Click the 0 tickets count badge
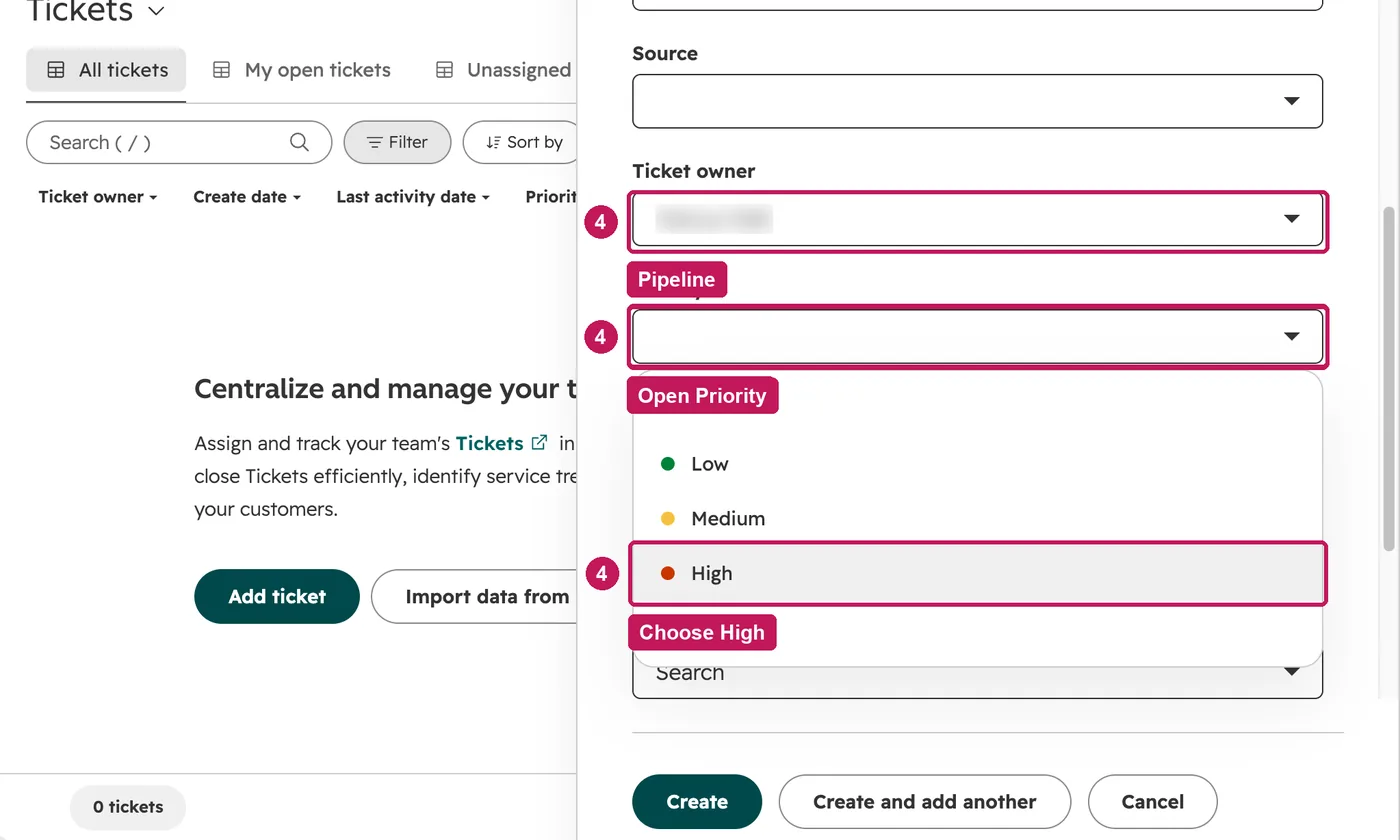The image size is (1400, 840). [x=128, y=807]
